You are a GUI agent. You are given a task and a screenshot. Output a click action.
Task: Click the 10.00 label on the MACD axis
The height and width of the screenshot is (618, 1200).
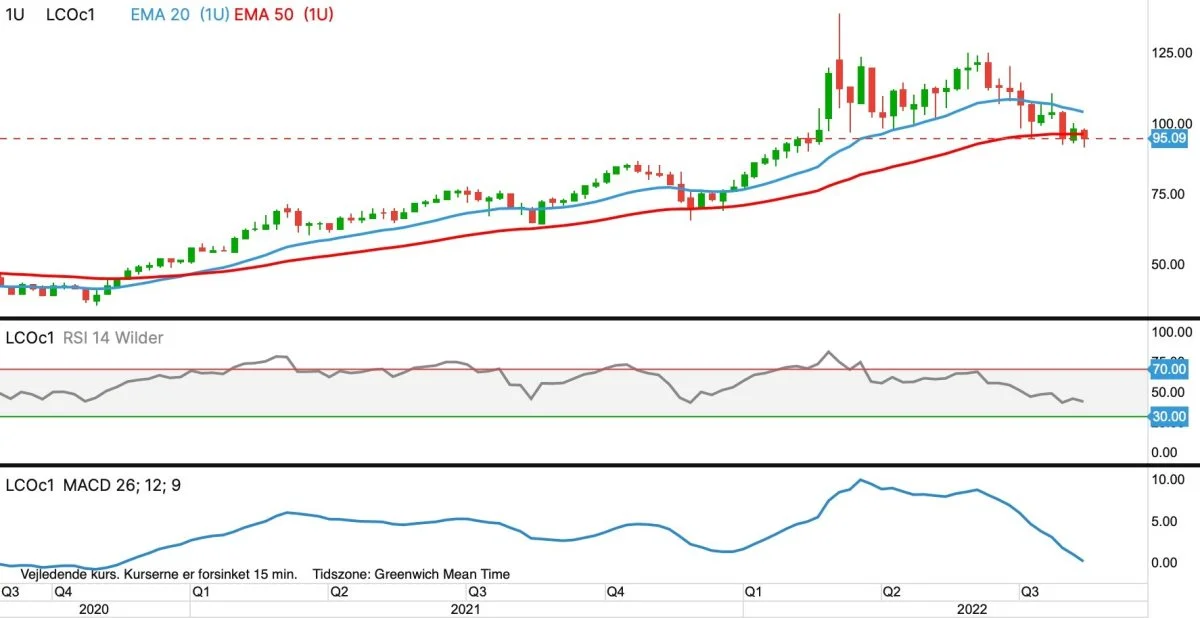pos(1169,480)
